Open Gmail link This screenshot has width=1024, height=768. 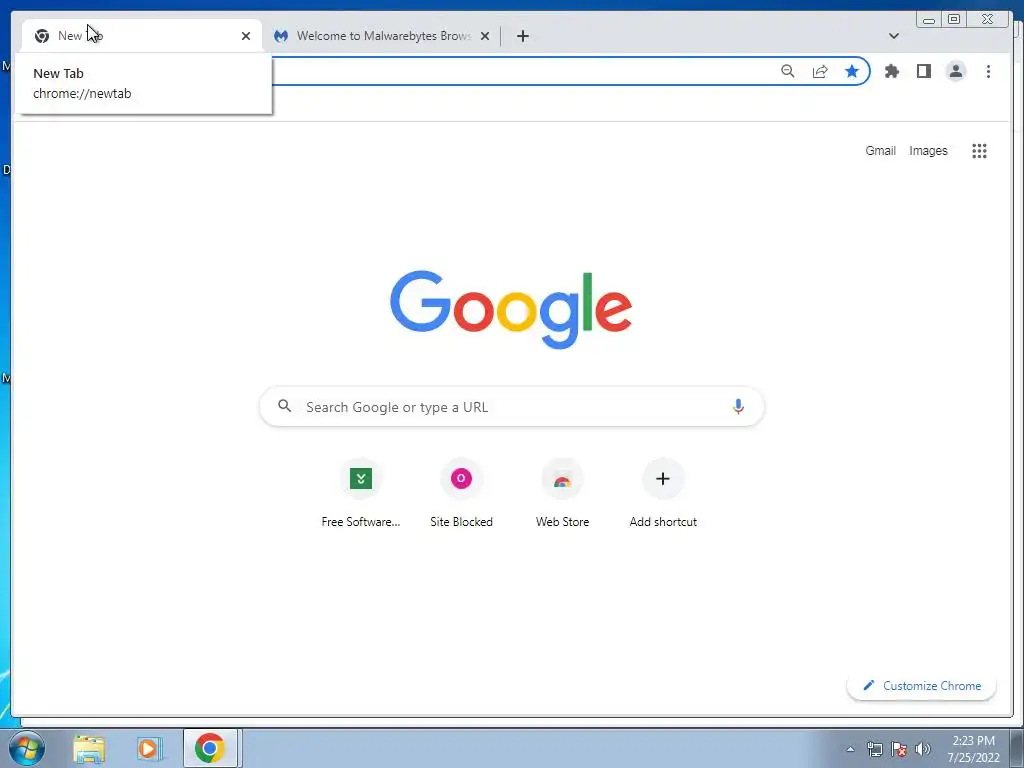tap(880, 151)
